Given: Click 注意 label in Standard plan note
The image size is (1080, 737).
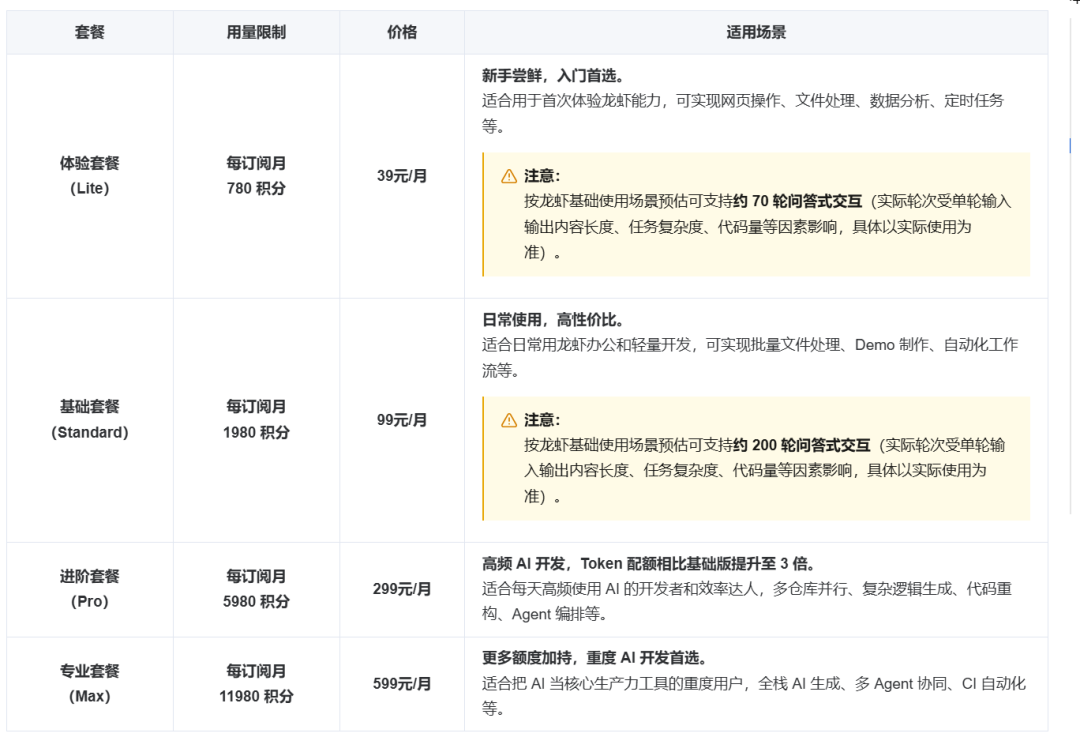Looking at the screenshot, I should [542, 420].
